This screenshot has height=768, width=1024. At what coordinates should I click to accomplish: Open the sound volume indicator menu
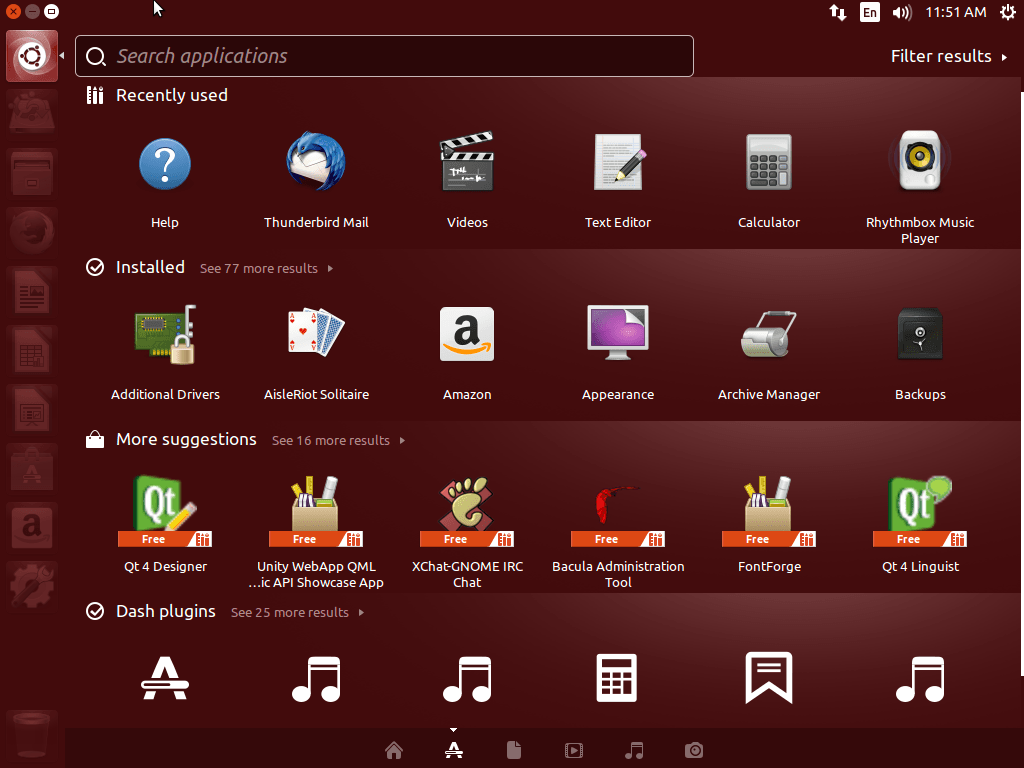pyautogui.click(x=901, y=12)
